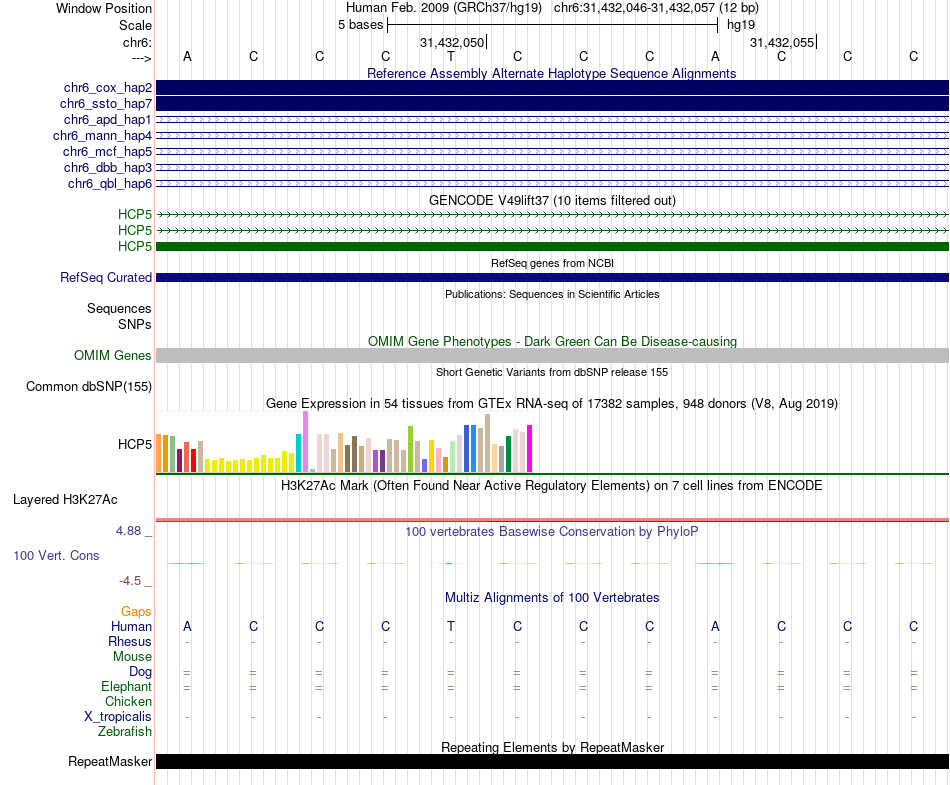
Task: Select the chr6_apd_hap1 haplotype label
Action: pyautogui.click(x=107, y=119)
